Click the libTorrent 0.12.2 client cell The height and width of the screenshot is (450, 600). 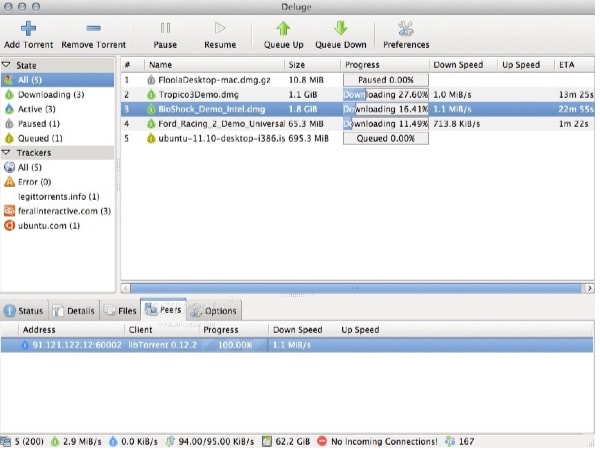163,345
